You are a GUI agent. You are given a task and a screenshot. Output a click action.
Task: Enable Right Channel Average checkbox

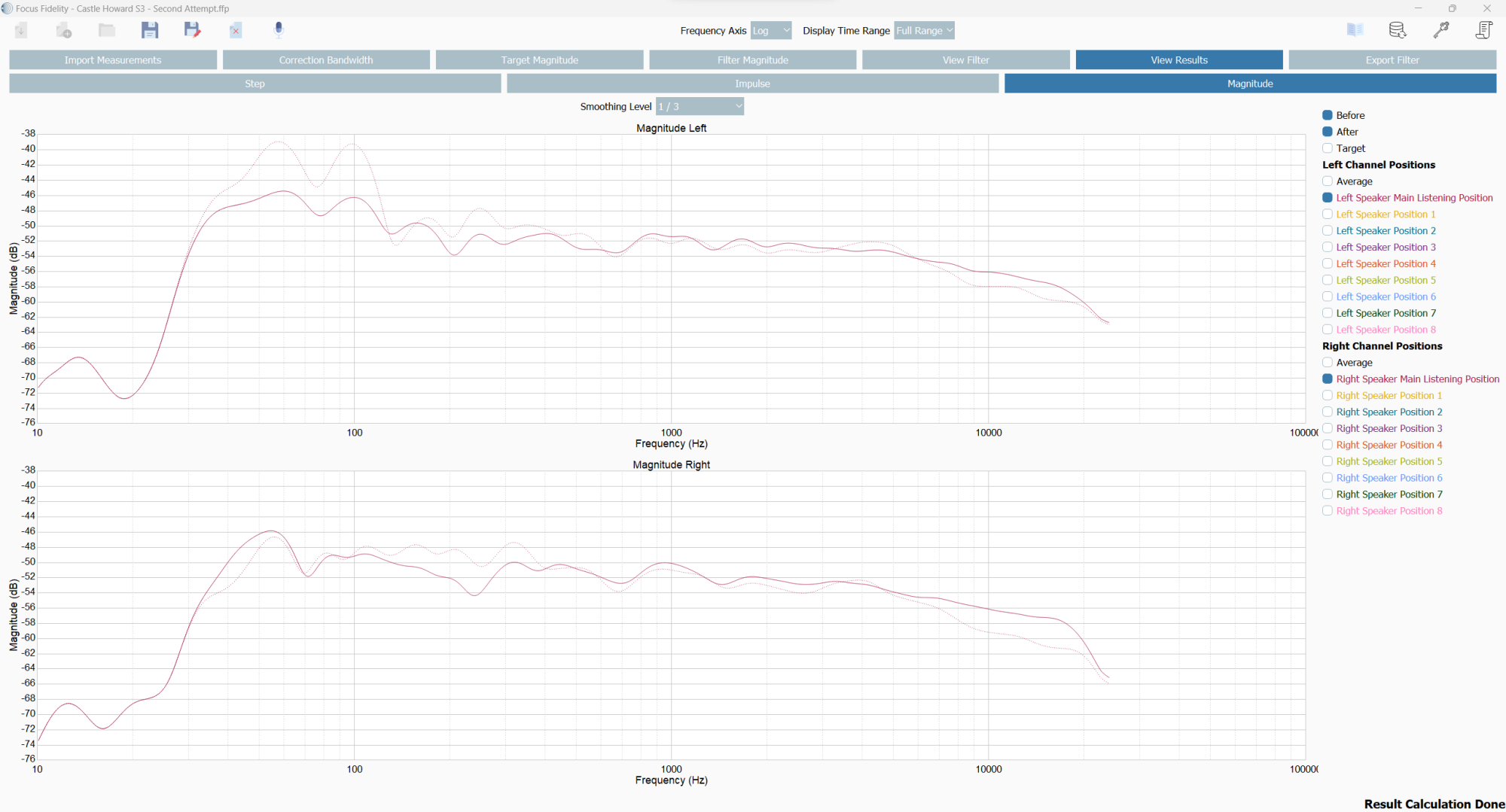(x=1328, y=363)
